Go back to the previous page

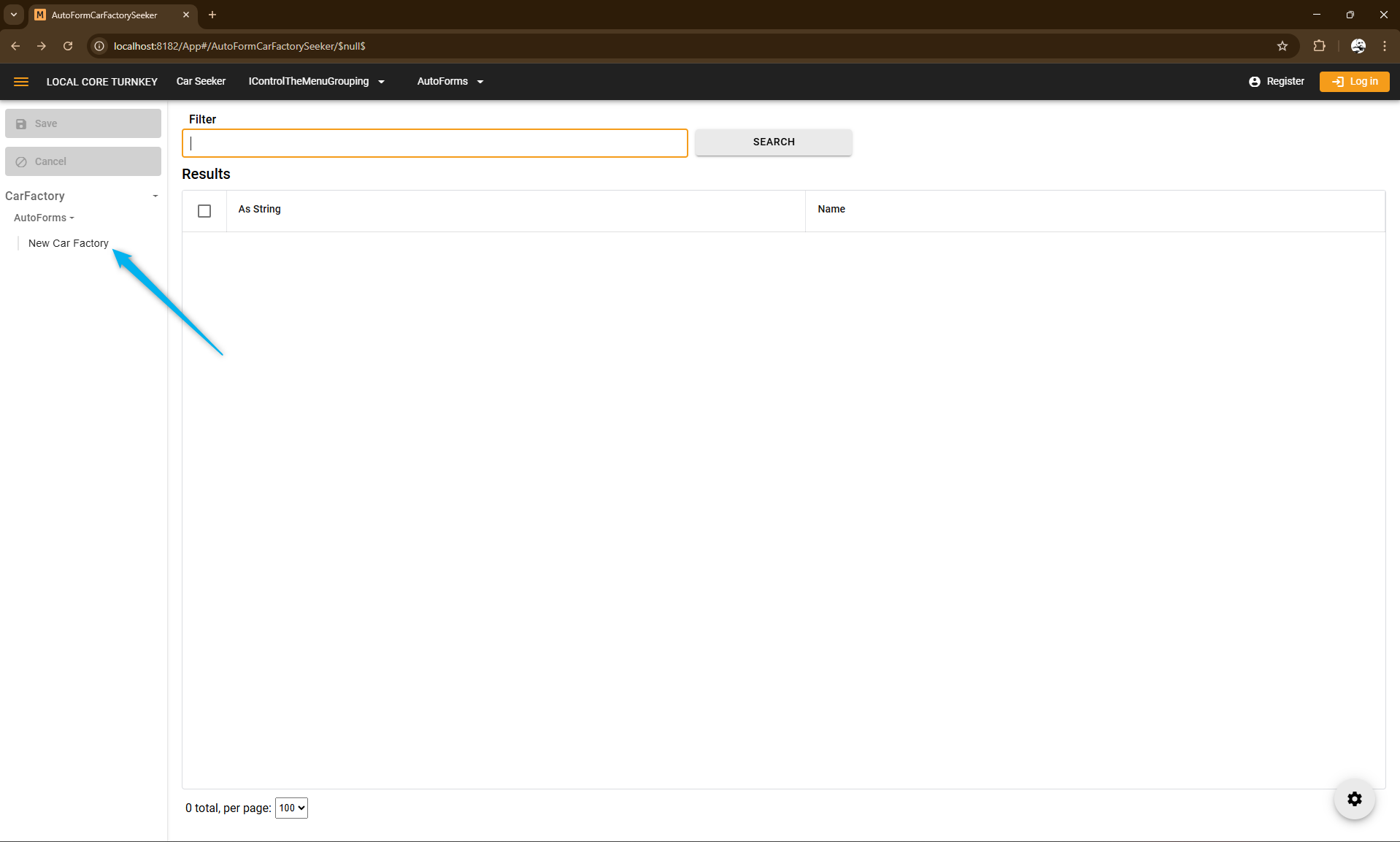tap(15, 46)
